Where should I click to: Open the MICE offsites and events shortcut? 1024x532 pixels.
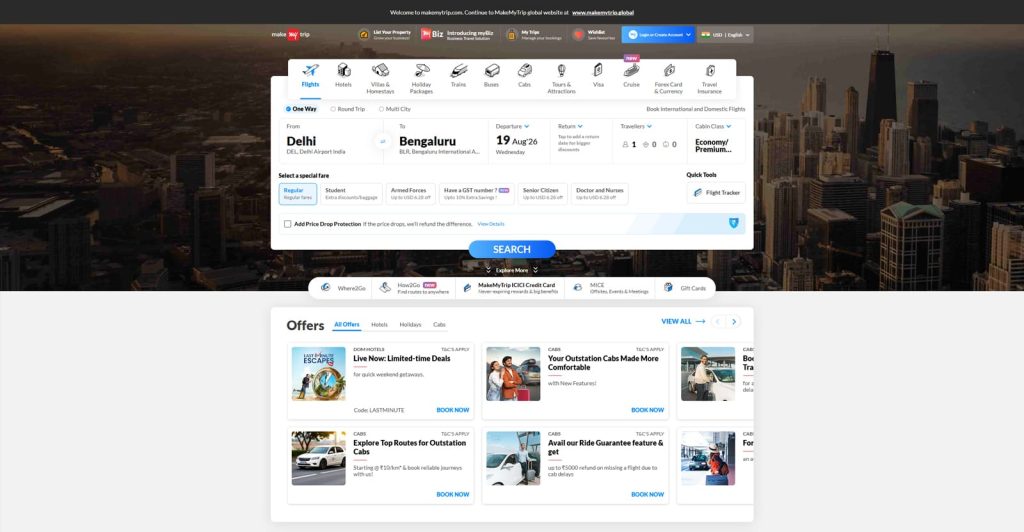coord(610,288)
